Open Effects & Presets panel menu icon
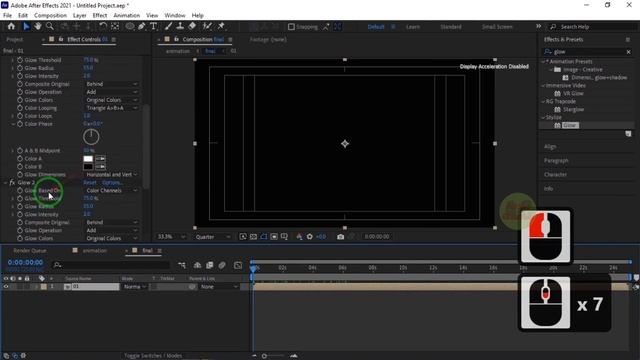The image size is (640, 360). pos(628,40)
